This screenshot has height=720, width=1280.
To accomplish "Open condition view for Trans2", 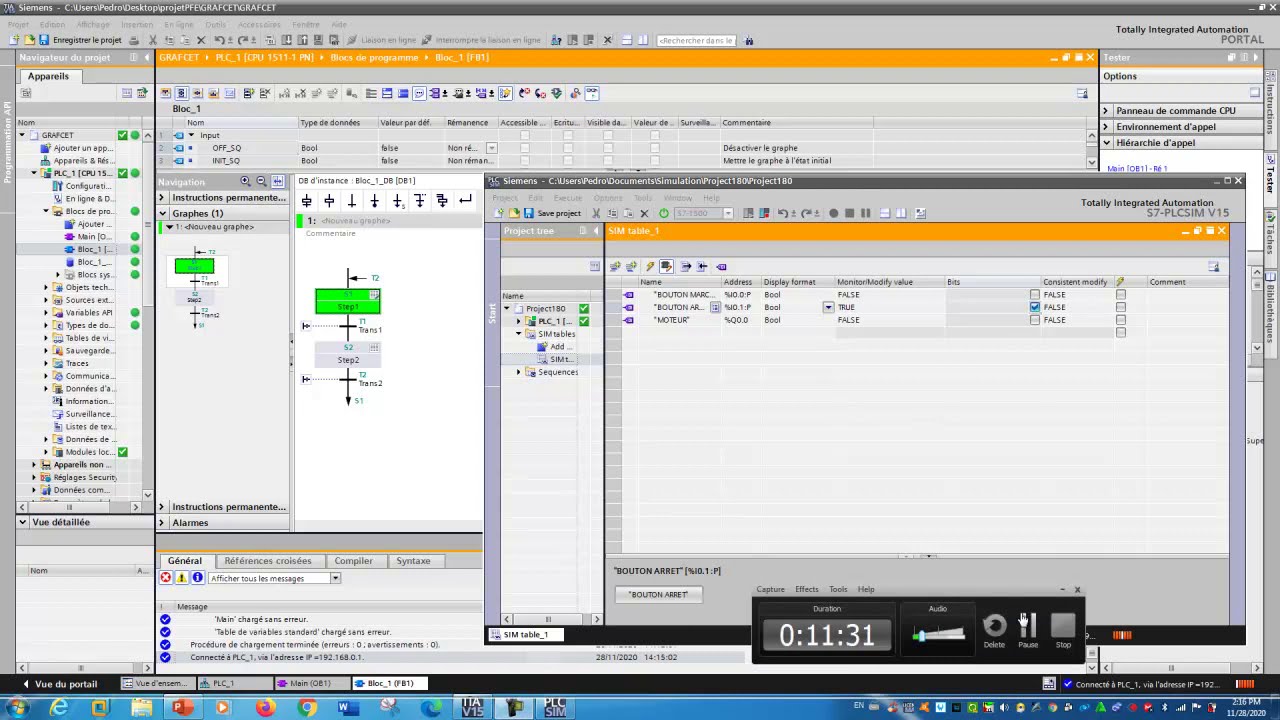I will [x=306, y=379].
